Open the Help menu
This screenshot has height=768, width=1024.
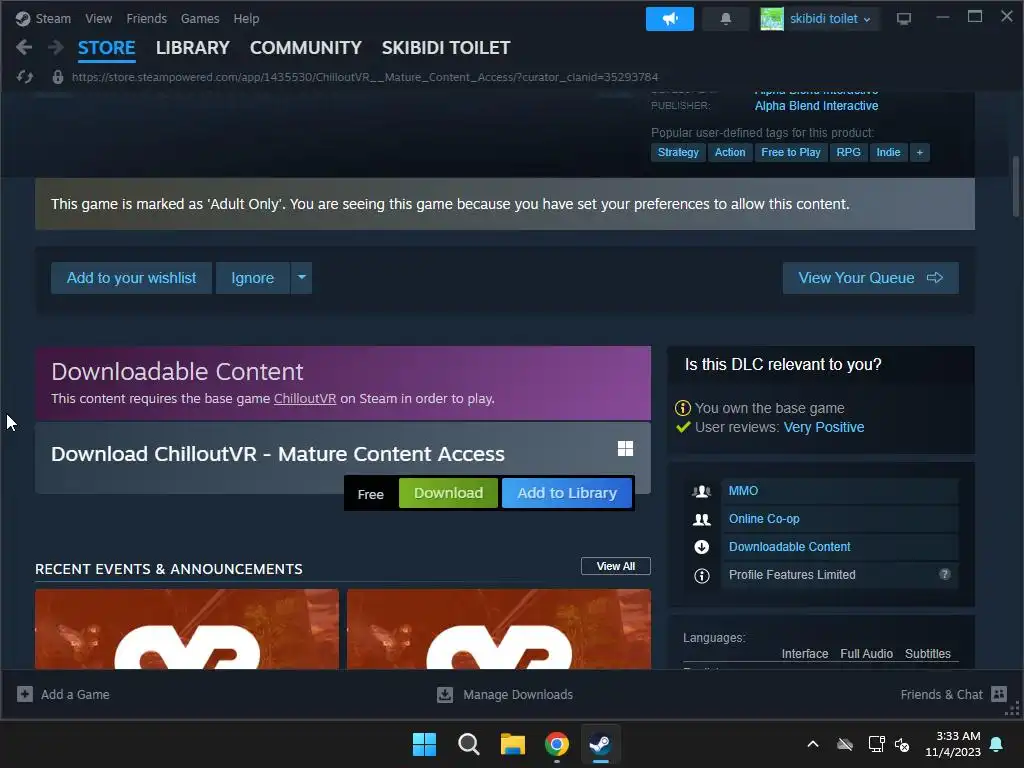pos(246,19)
